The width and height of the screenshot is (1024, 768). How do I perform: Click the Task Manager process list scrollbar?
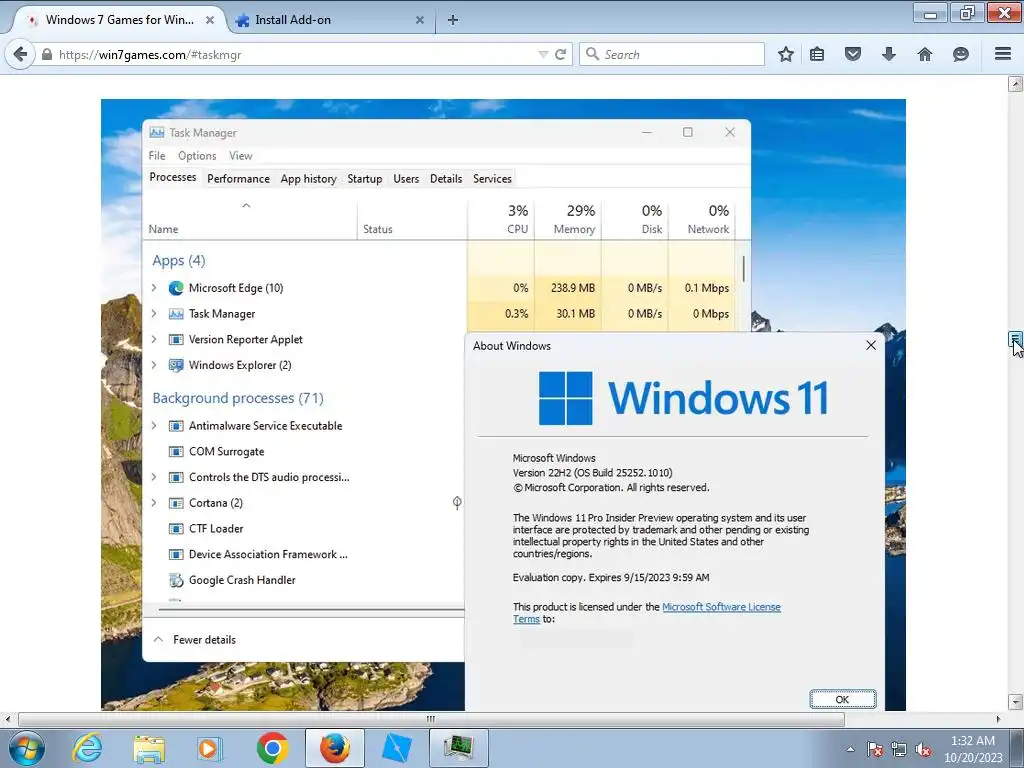click(x=743, y=268)
